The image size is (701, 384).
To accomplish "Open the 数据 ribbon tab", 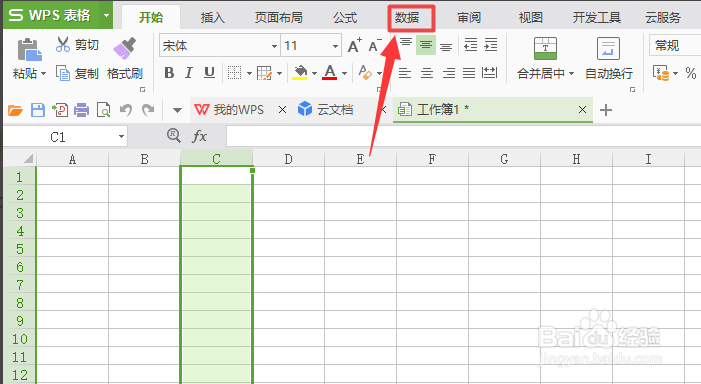I will pos(407,18).
